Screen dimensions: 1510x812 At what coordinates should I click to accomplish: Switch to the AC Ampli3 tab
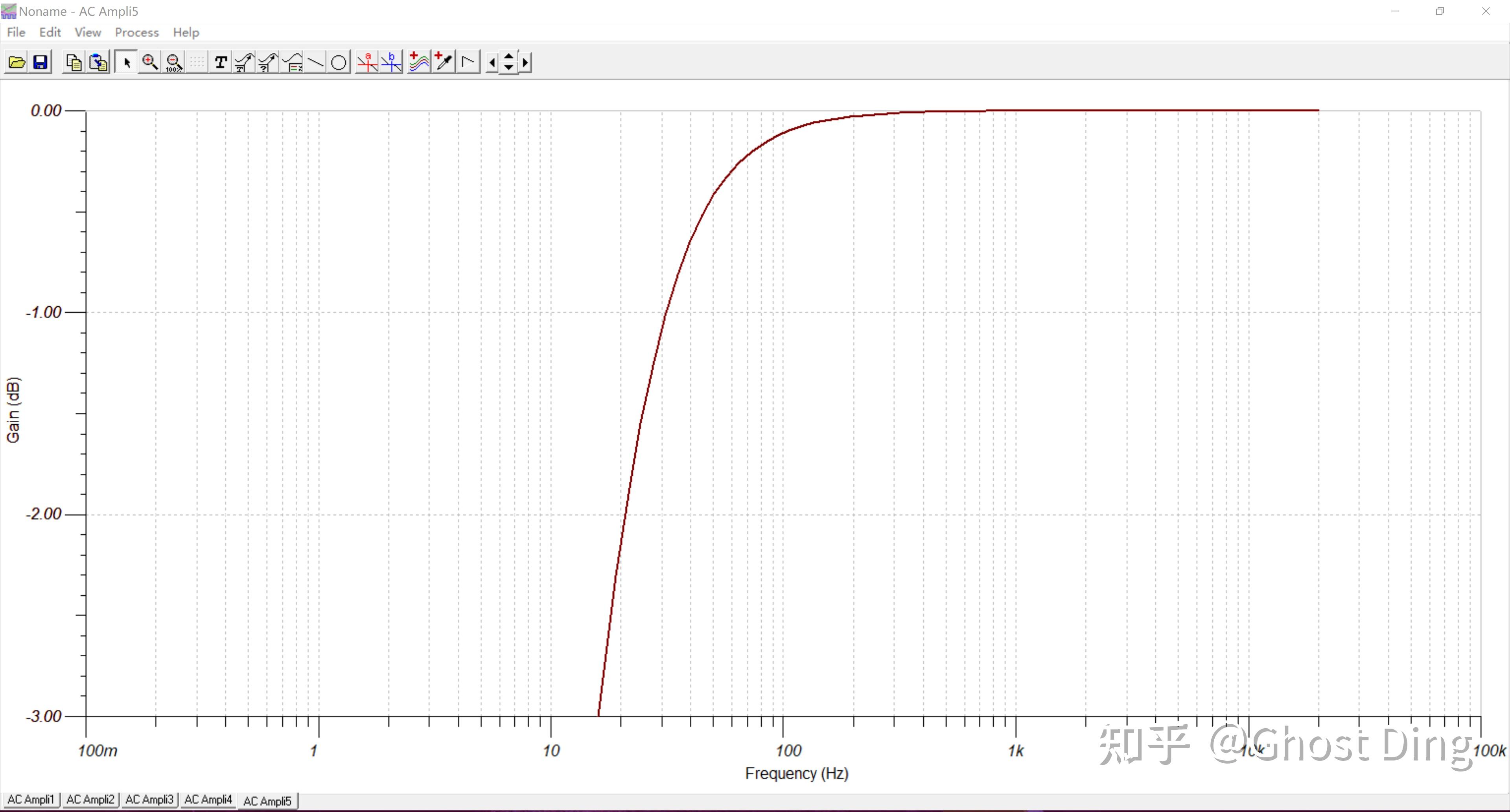pyautogui.click(x=149, y=799)
